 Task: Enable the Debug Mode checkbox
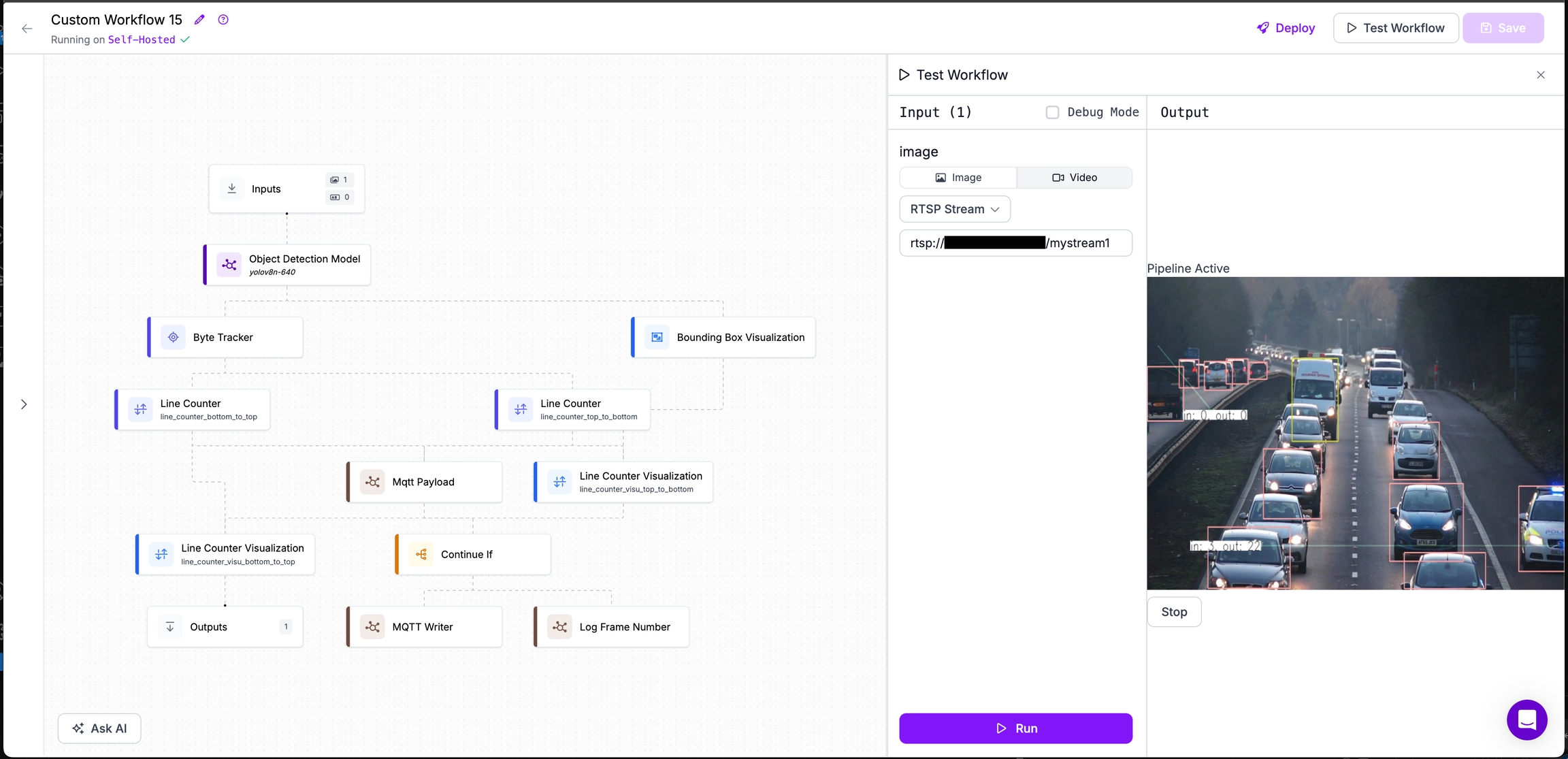[x=1052, y=112]
